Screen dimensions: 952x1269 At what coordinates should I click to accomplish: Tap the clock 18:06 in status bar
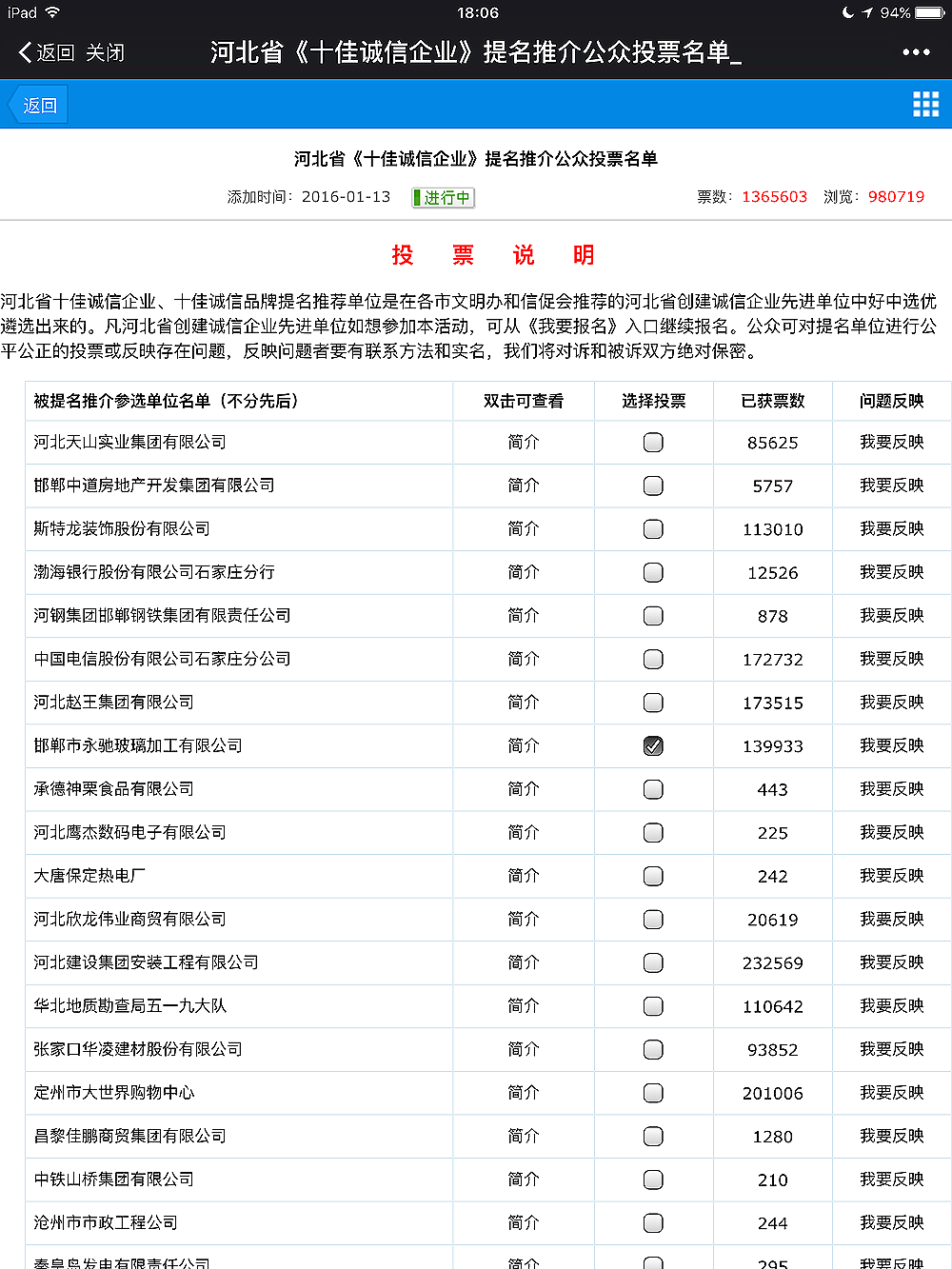[x=478, y=12]
